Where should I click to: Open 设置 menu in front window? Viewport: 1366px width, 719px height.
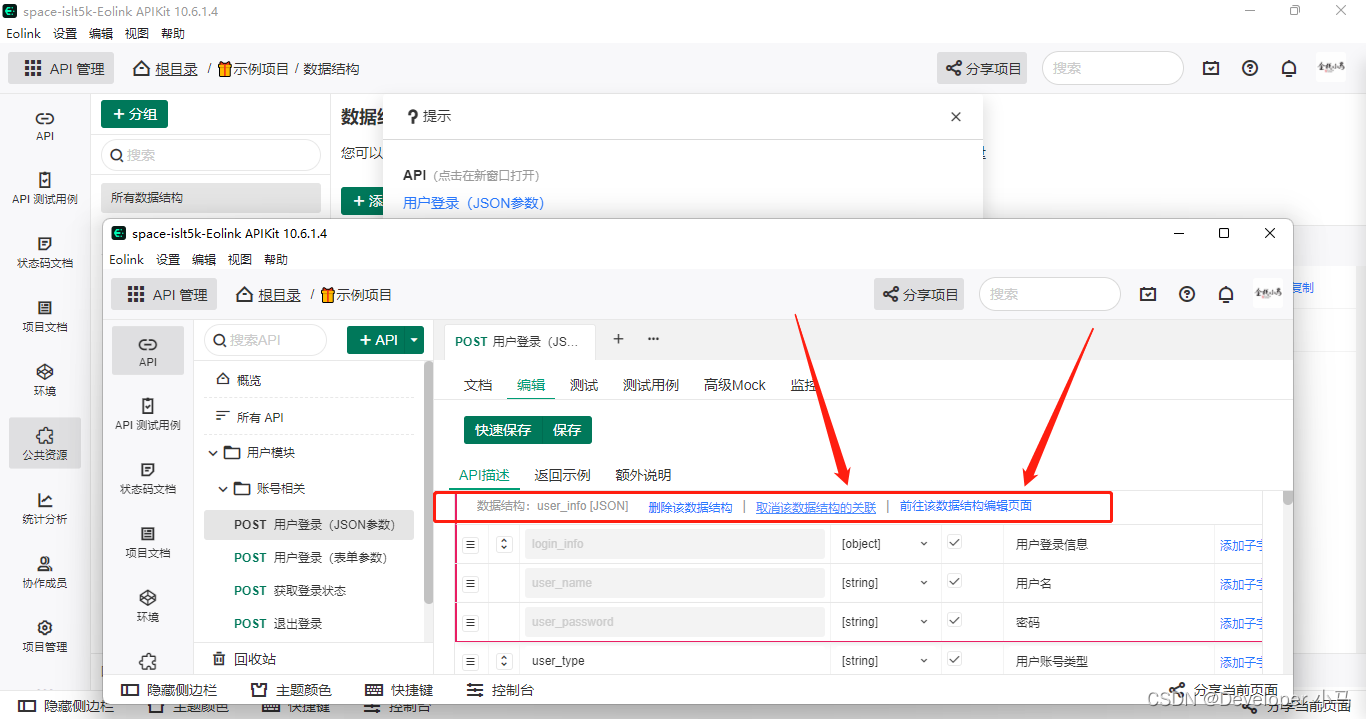tap(168, 259)
